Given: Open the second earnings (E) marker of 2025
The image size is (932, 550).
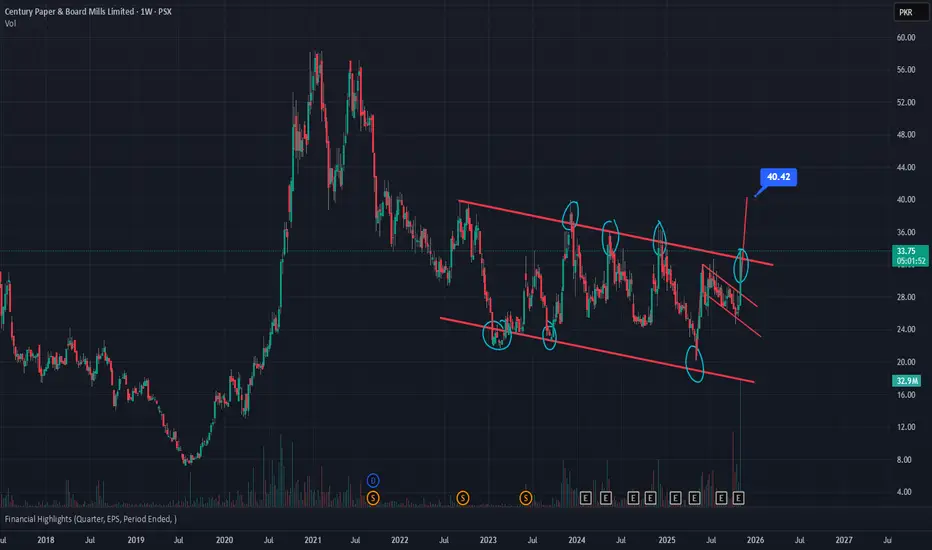Looking at the screenshot, I should [x=694, y=498].
